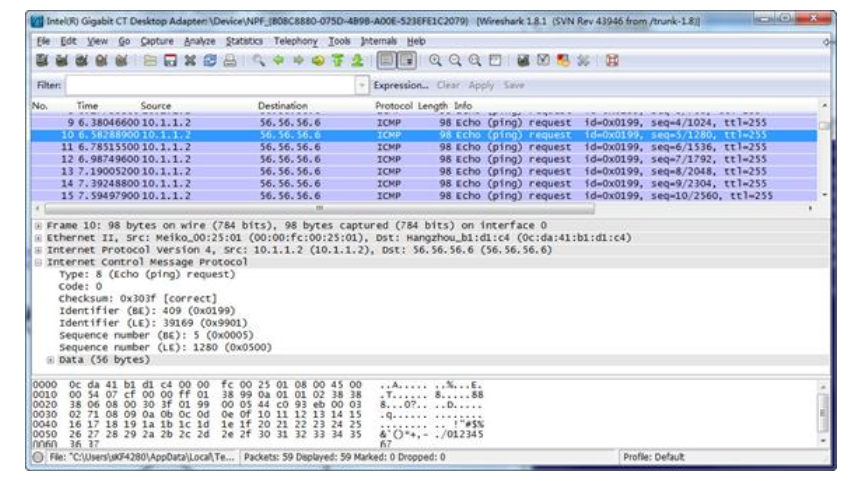
Task: Jump to first packet icon
Action: click(338, 60)
